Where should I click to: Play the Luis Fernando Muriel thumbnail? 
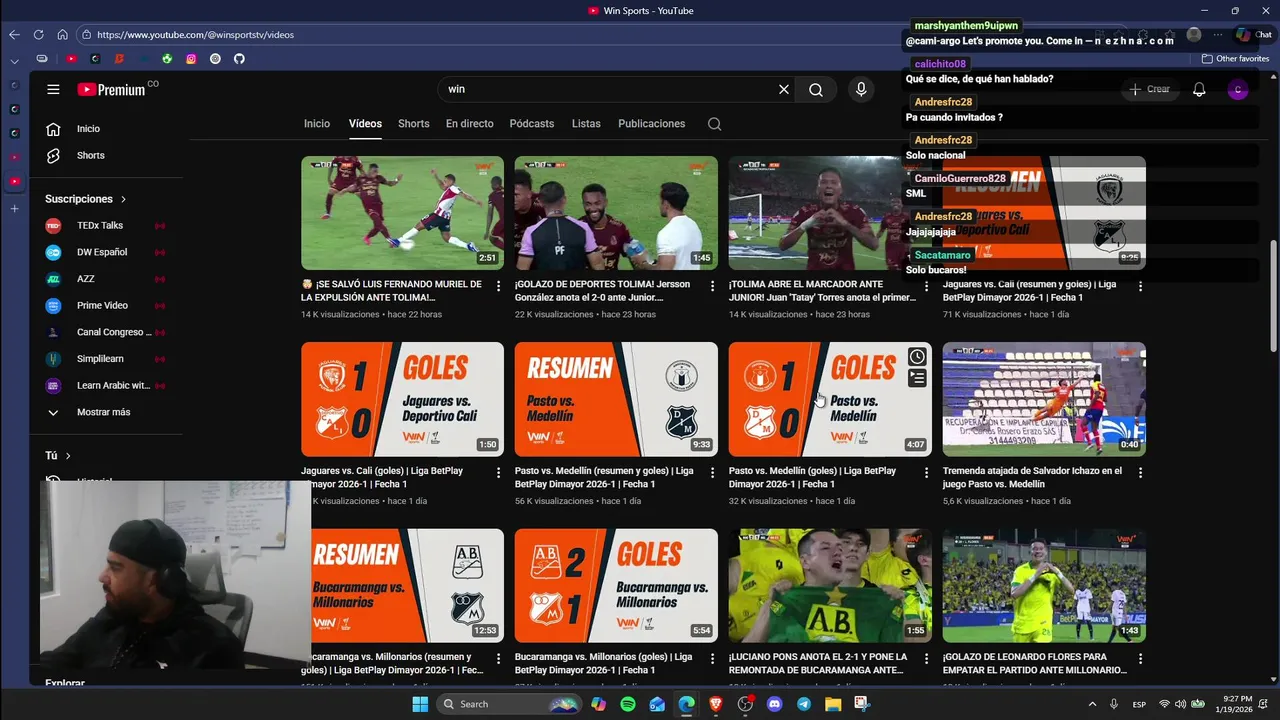coord(402,213)
